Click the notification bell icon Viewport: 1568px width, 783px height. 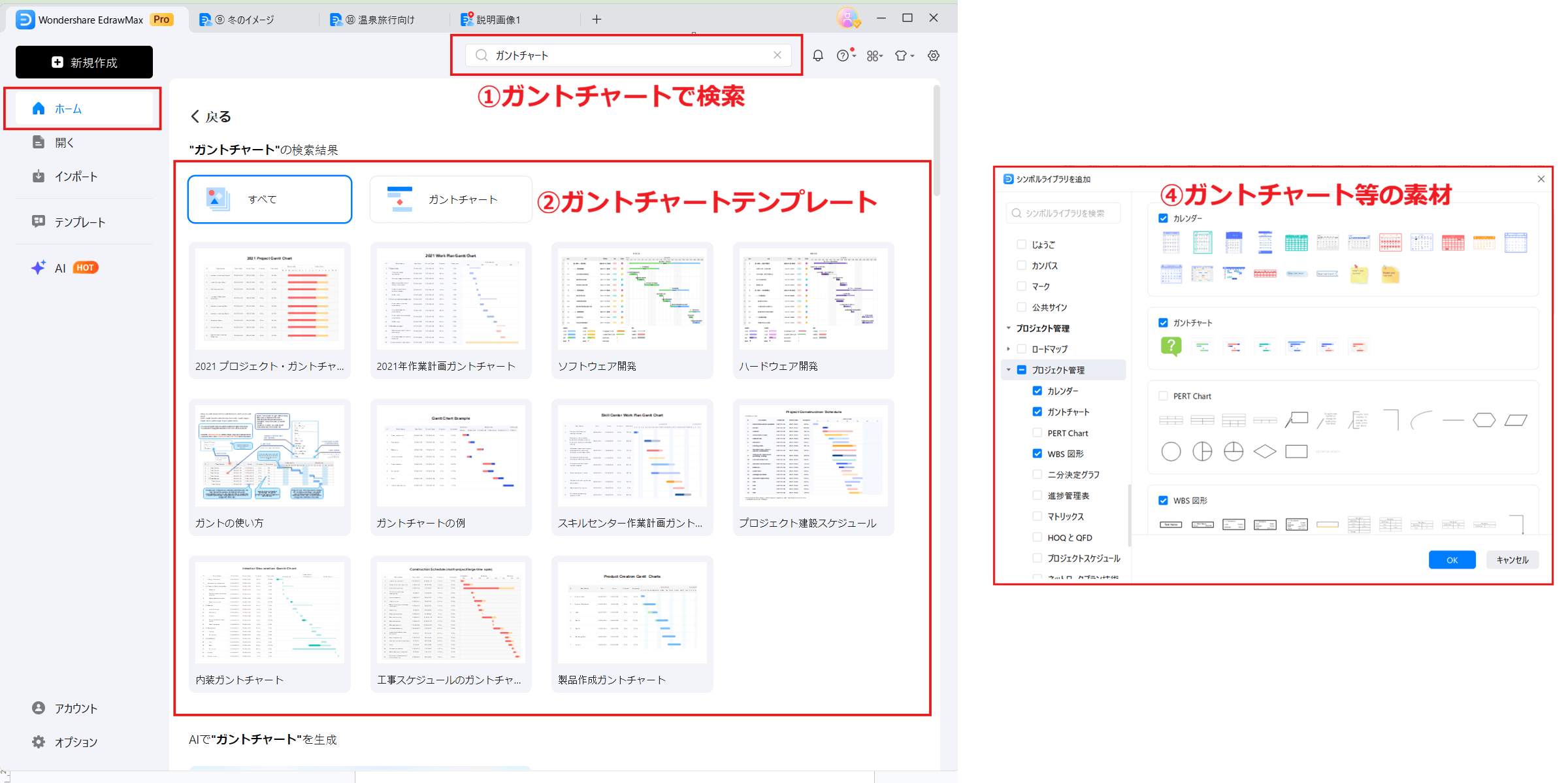click(x=817, y=56)
